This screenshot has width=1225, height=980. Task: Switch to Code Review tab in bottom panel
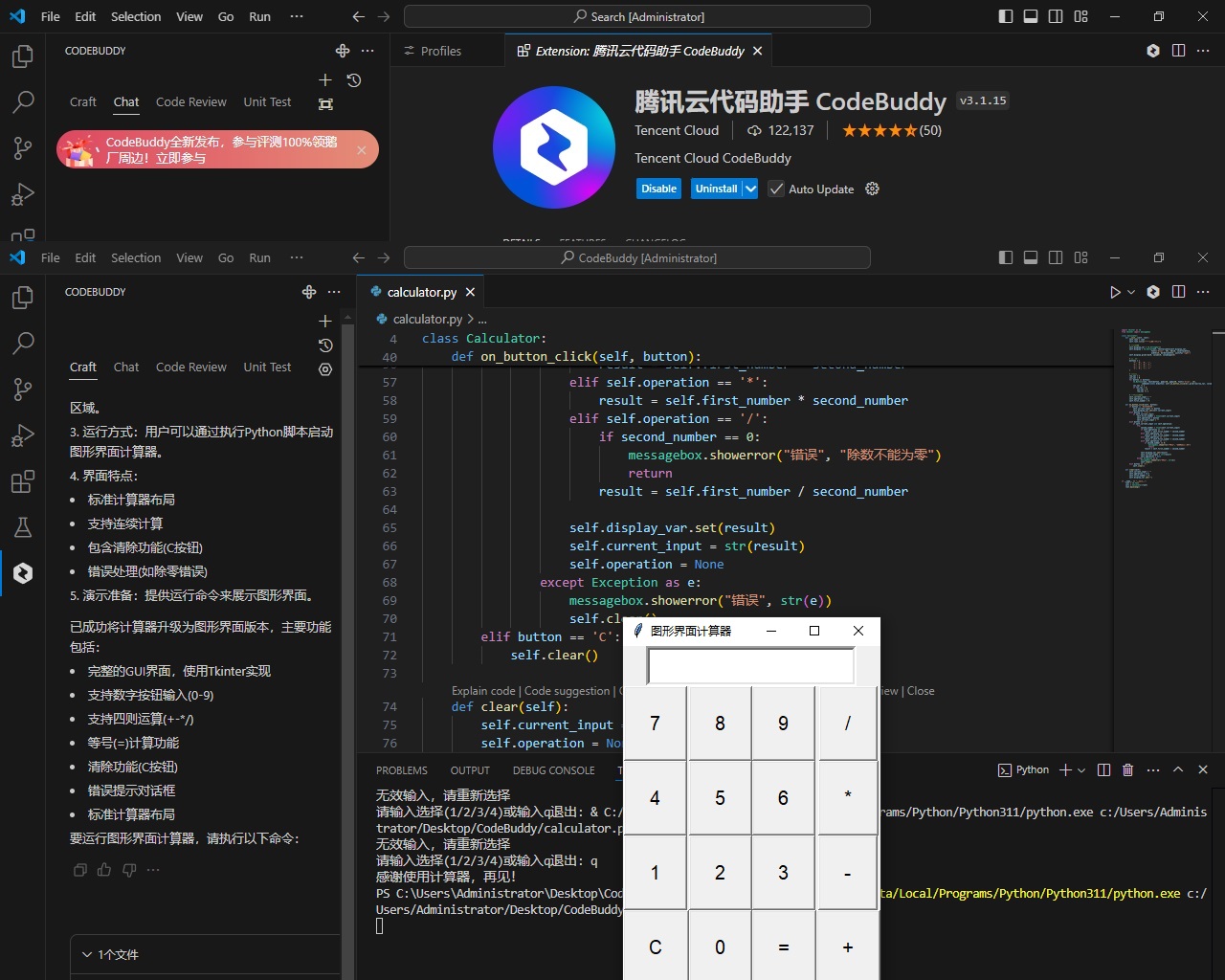[x=191, y=367]
